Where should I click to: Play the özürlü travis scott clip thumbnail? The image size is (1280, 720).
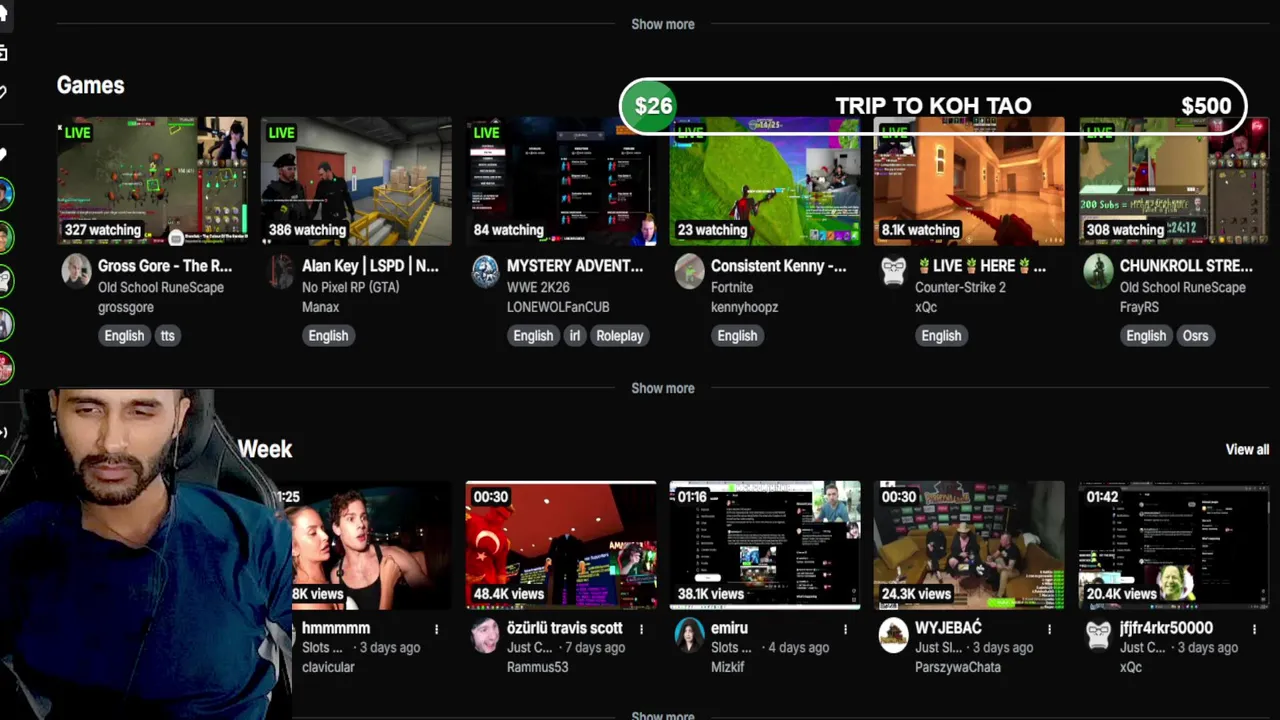(560, 545)
